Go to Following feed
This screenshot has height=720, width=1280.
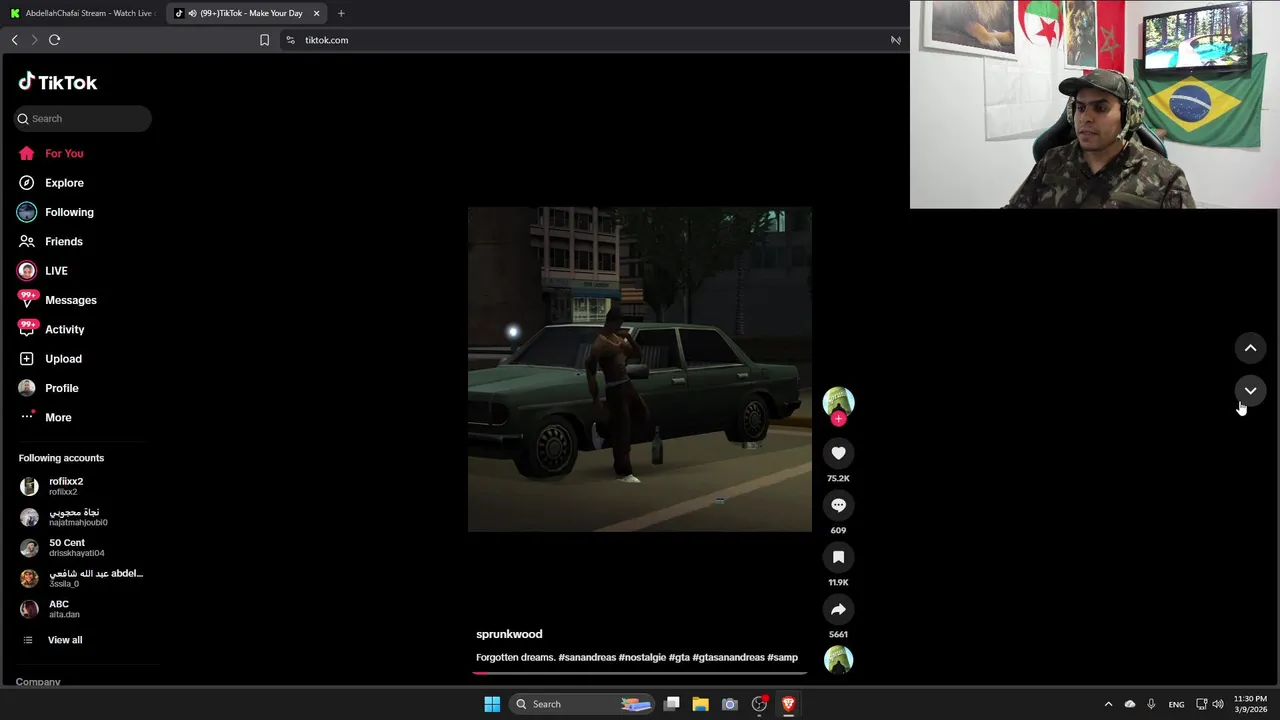click(69, 212)
